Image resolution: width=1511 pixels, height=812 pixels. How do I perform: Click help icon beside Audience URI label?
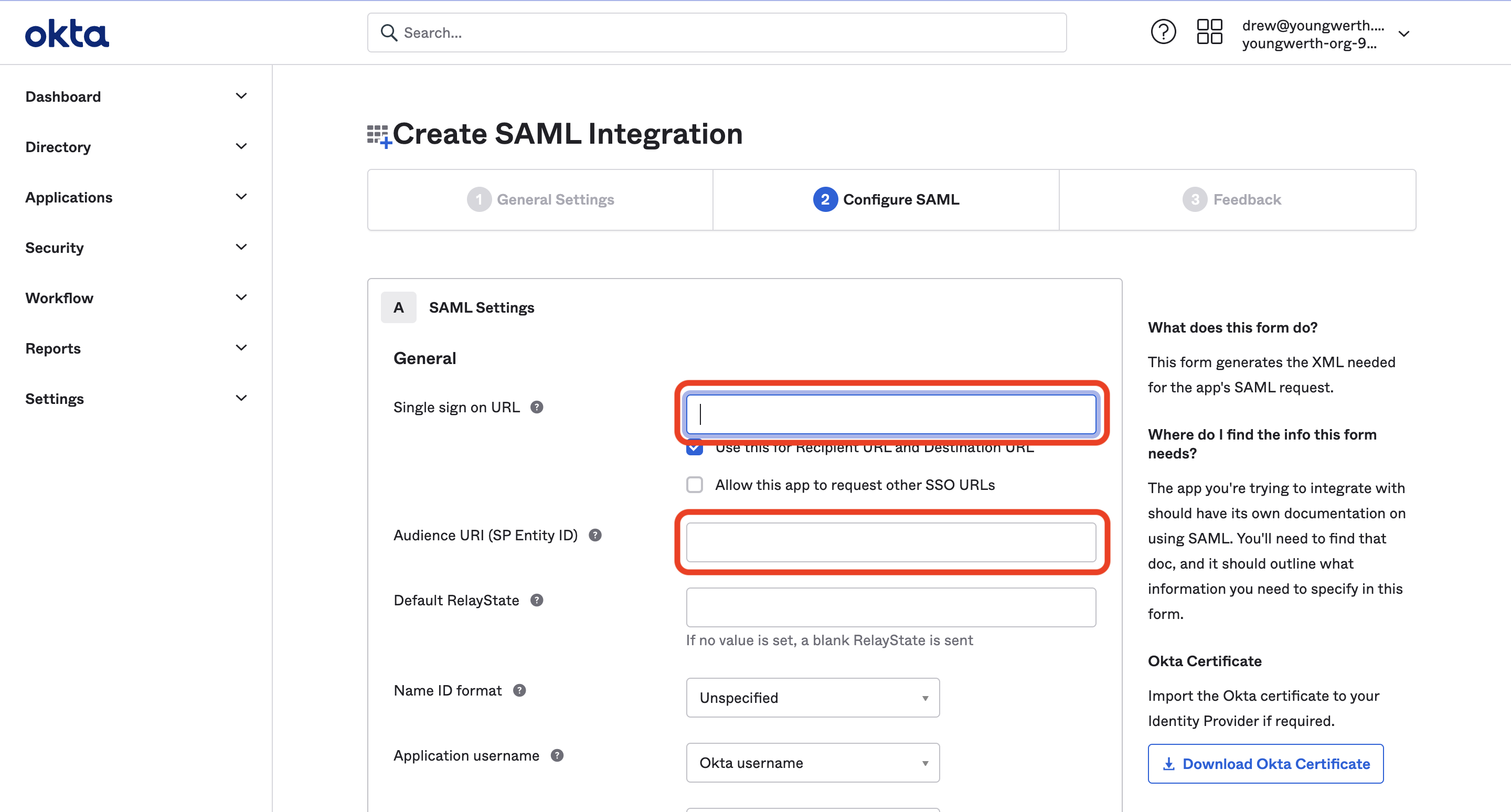[595, 535]
